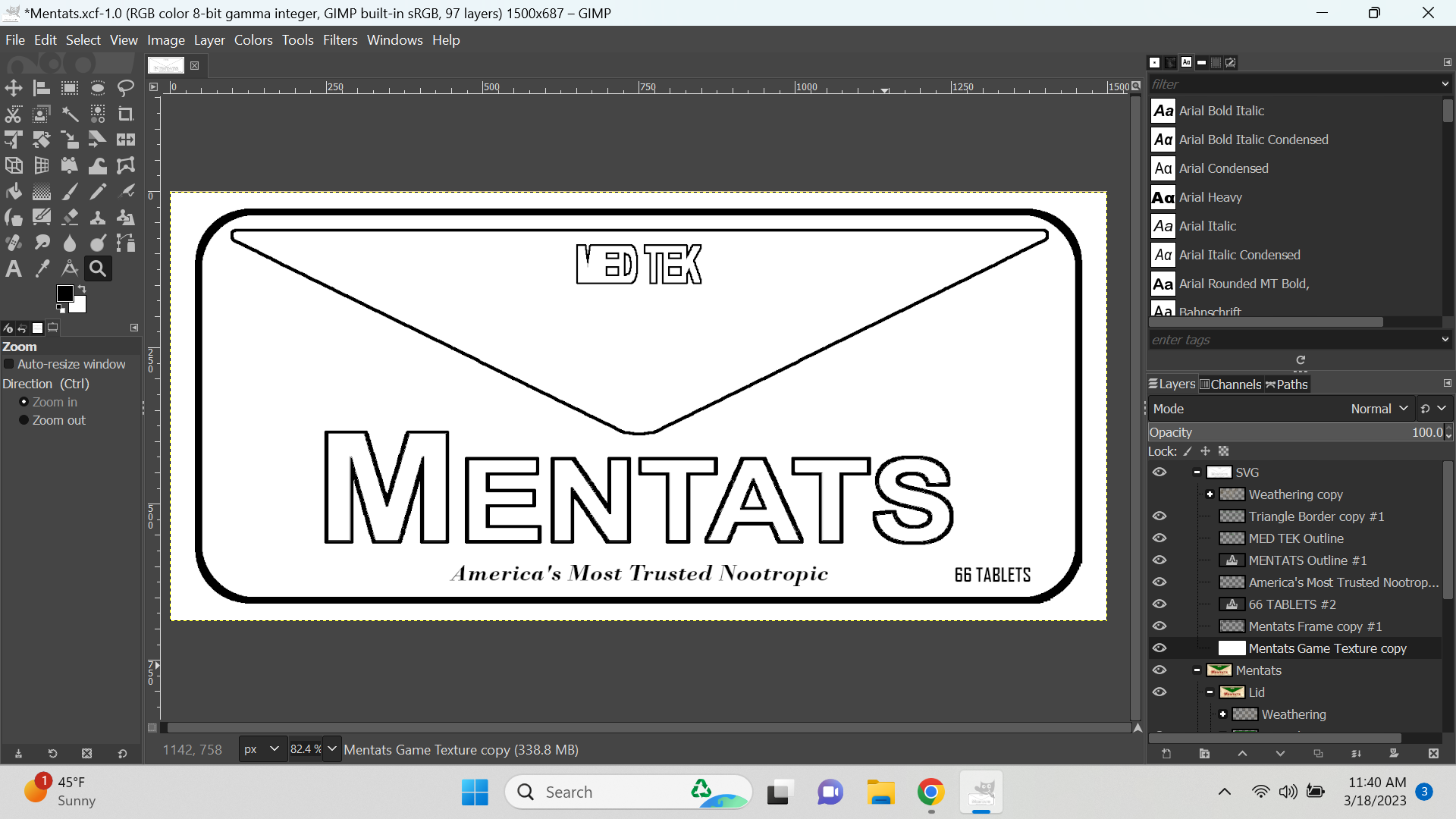This screenshot has height=819, width=1456.
Task: Select the Arial Heavy font
Action: coord(1295,197)
